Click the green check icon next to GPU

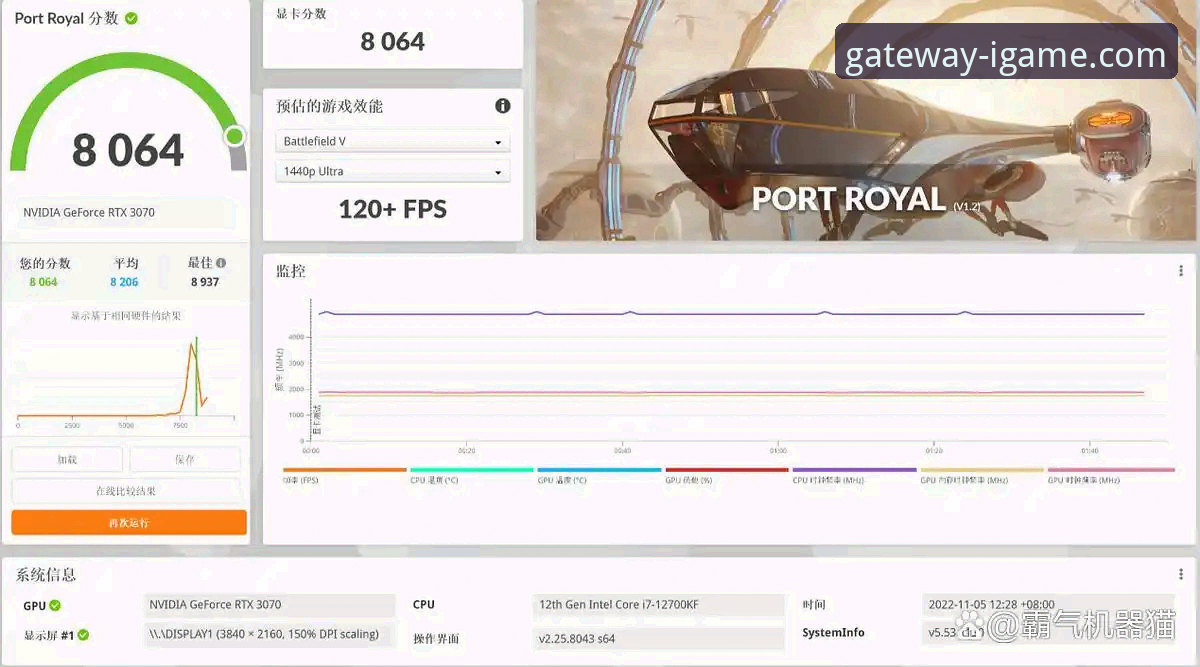coord(55,605)
